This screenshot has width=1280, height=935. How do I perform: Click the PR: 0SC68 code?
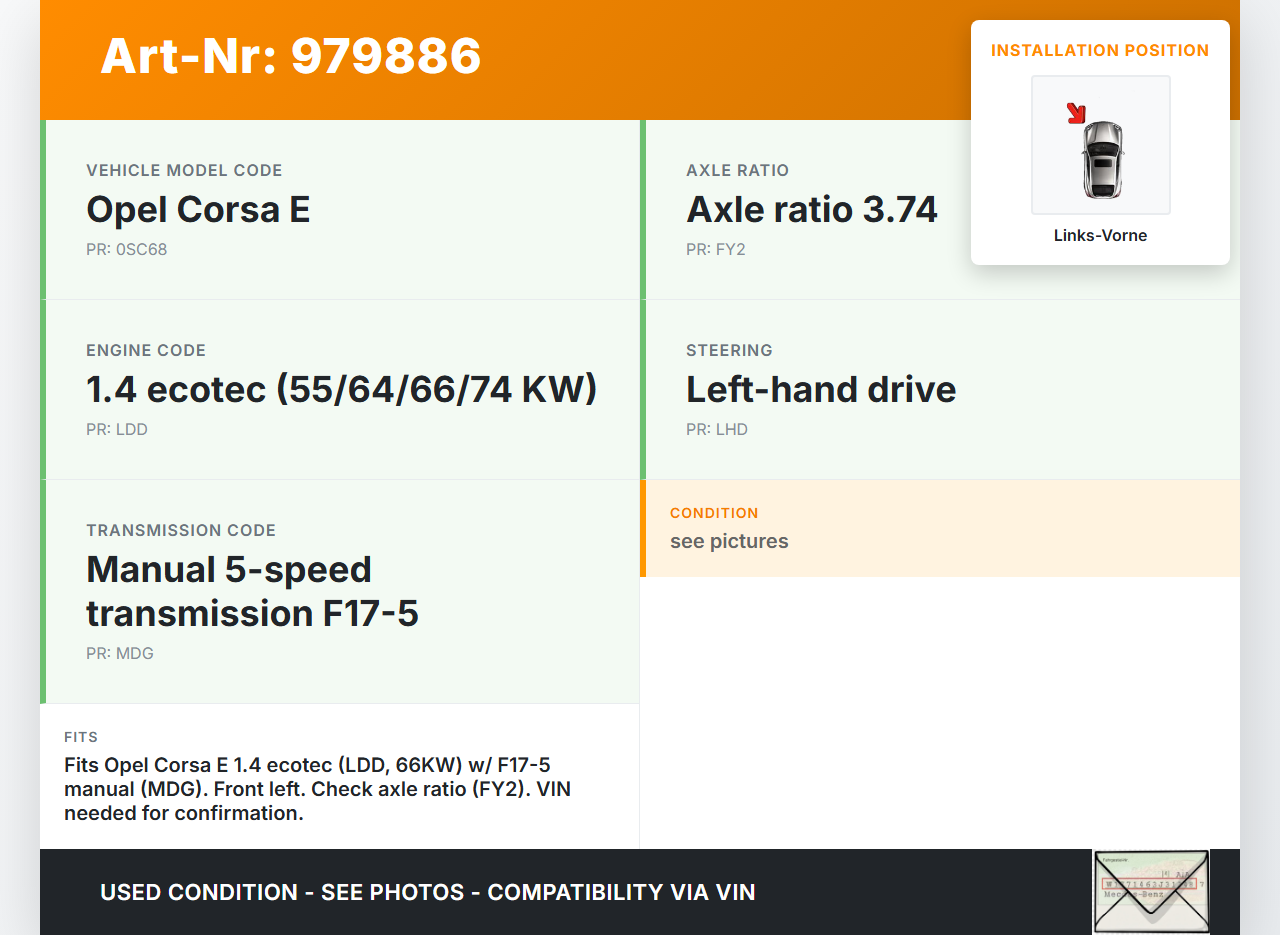coord(126,250)
